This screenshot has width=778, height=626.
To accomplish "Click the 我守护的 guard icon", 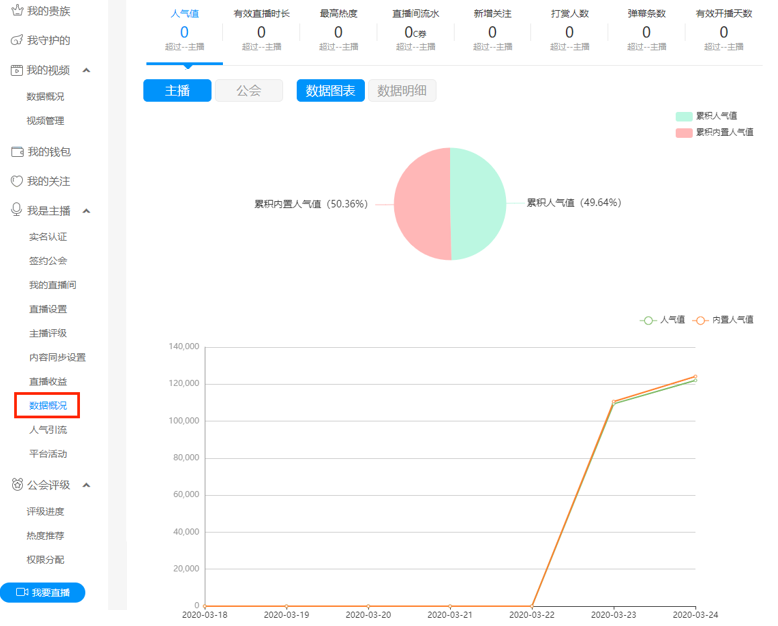I will coord(17,40).
